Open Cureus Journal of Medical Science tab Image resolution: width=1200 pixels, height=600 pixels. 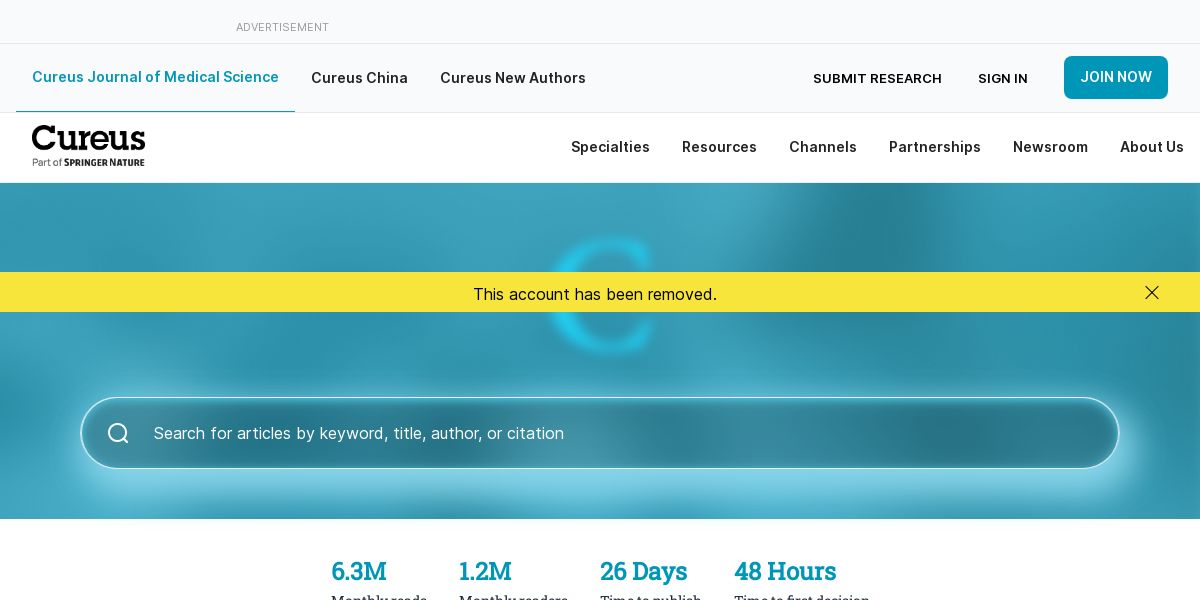coord(155,77)
